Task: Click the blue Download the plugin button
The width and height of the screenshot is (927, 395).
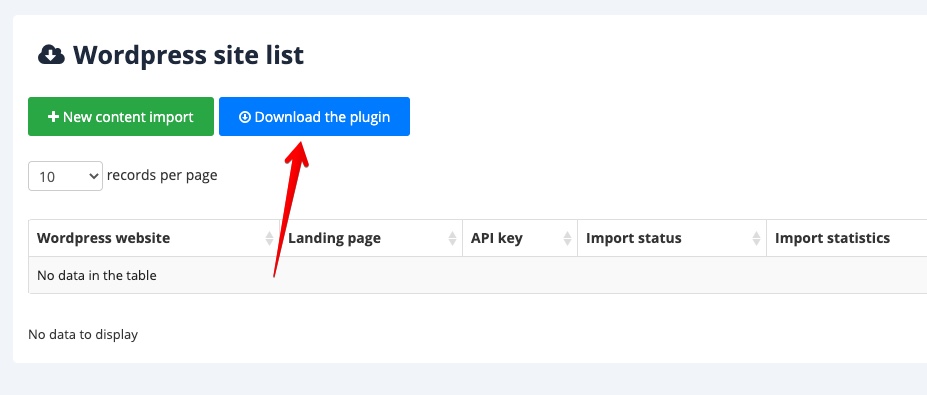Action: 315,116
